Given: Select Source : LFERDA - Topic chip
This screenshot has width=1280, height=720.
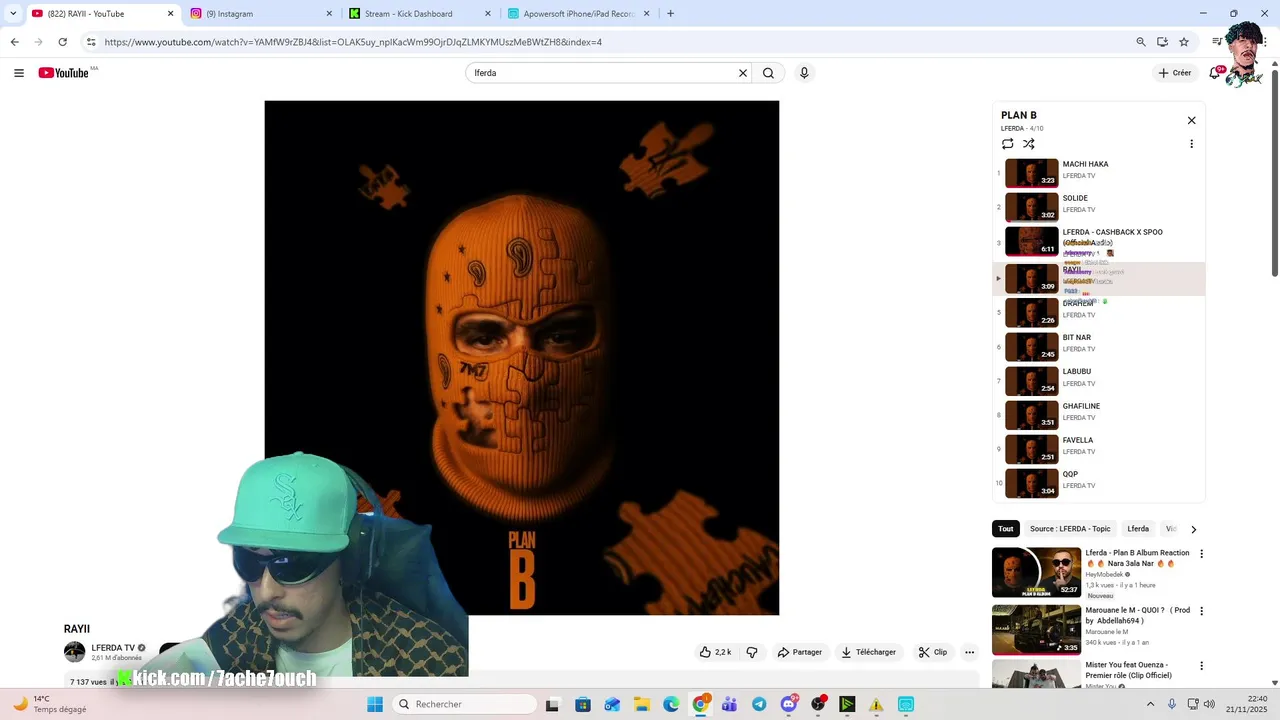Looking at the screenshot, I should pyautogui.click(x=1070, y=529).
